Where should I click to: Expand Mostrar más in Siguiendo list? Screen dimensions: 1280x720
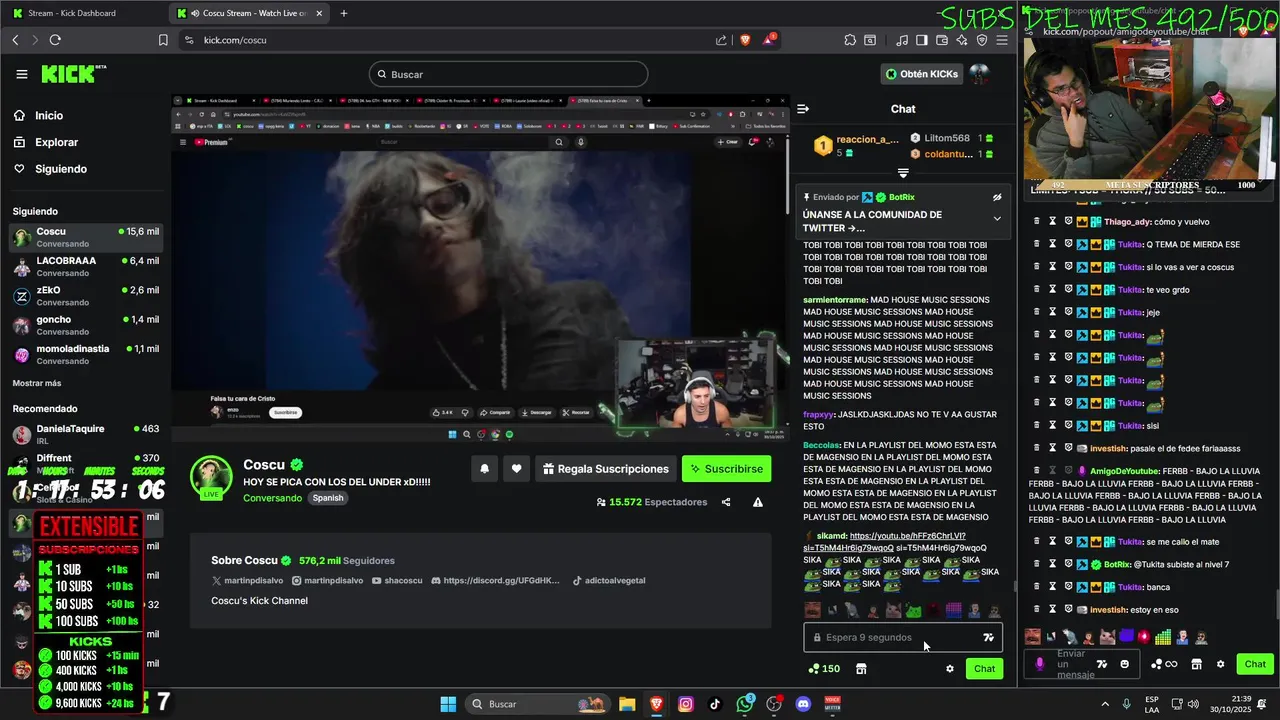[37, 383]
